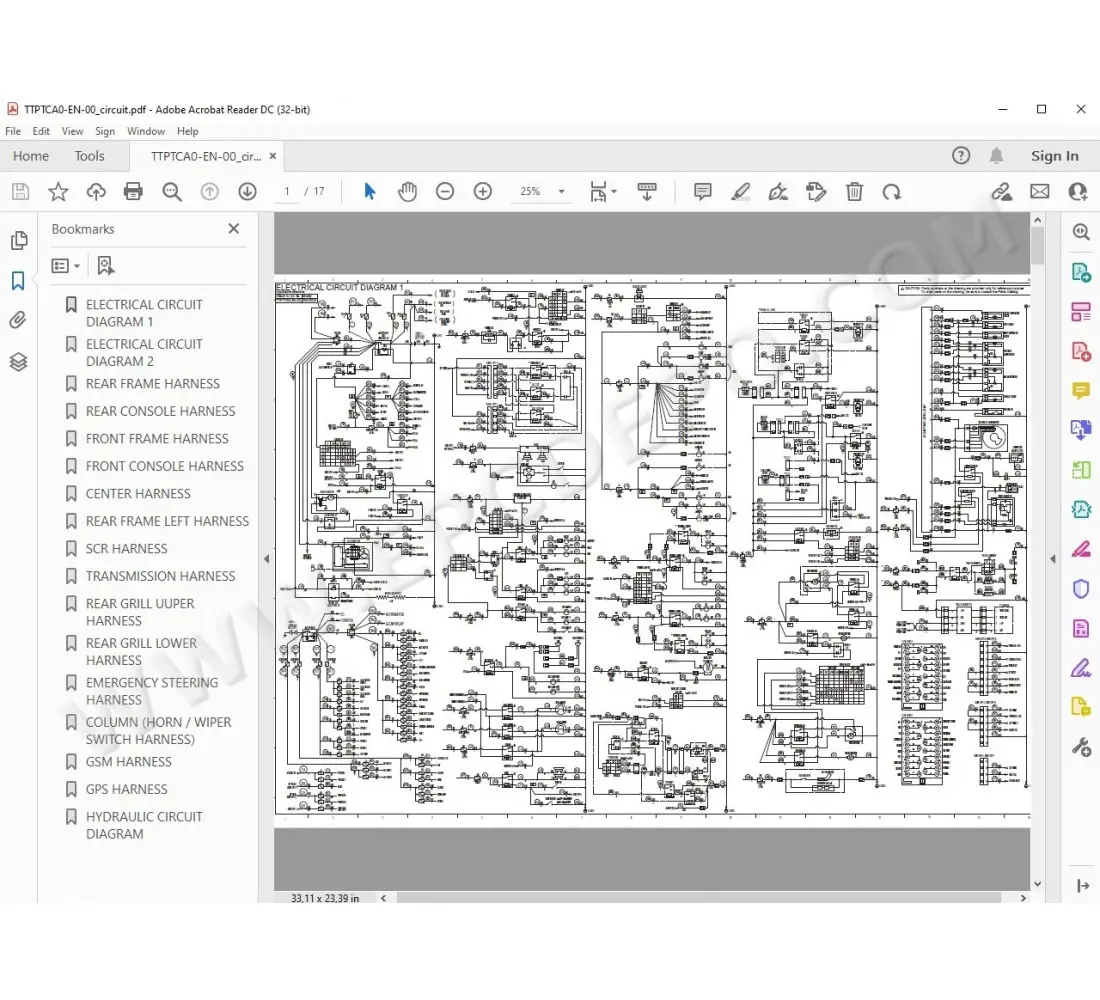Collapse the left navigation pane arrow
Viewport: 1100px width, 1000px height.
tap(266, 559)
